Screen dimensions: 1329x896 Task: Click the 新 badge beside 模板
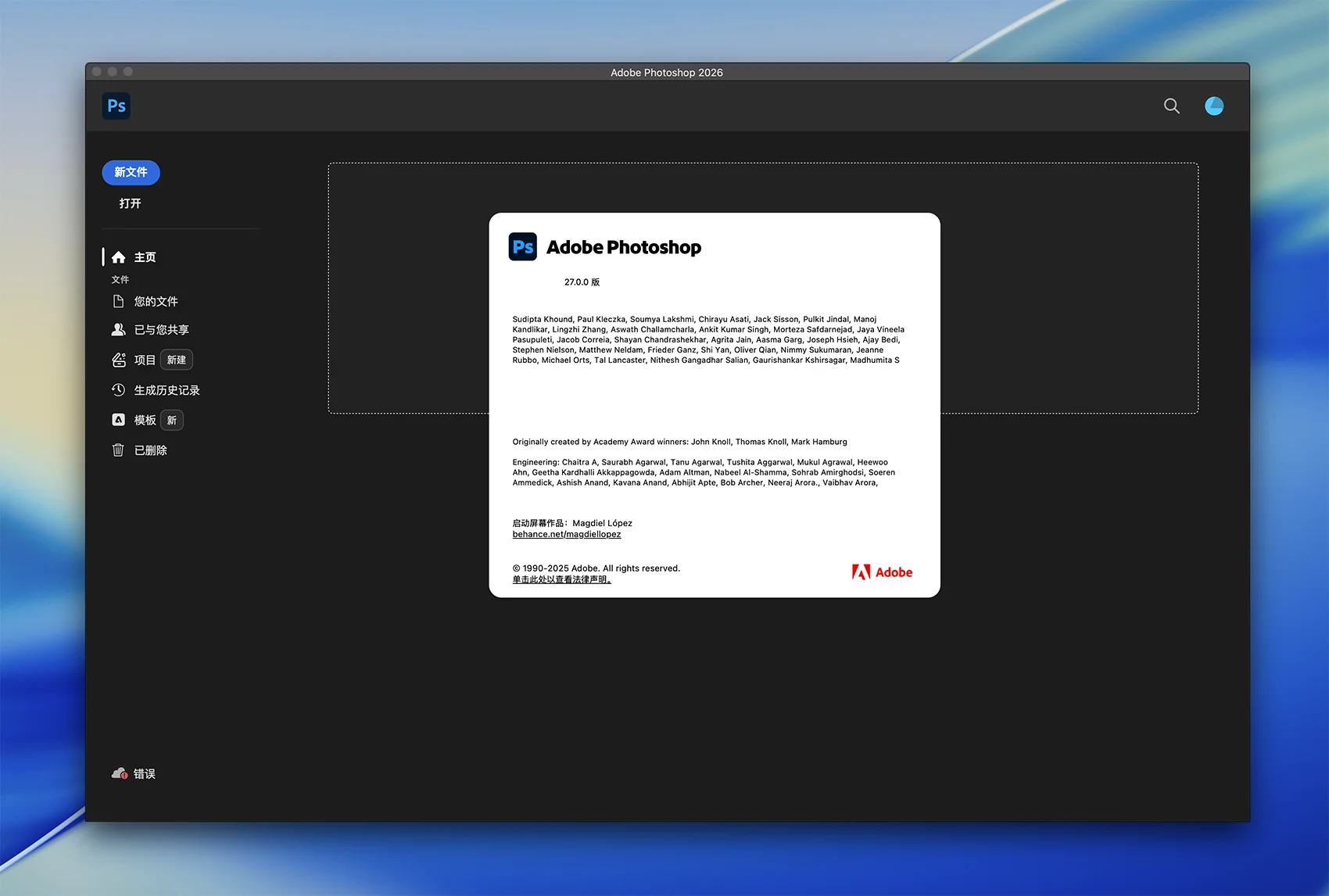click(x=172, y=421)
